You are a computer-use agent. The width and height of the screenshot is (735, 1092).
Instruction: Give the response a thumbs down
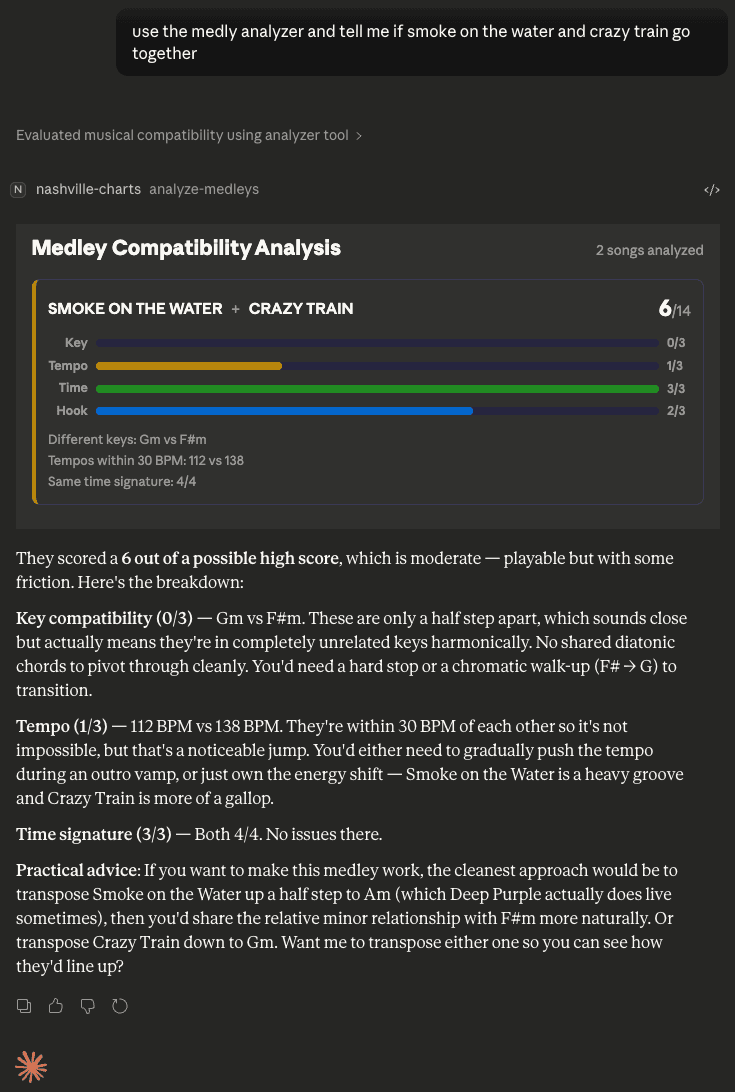pos(88,1006)
